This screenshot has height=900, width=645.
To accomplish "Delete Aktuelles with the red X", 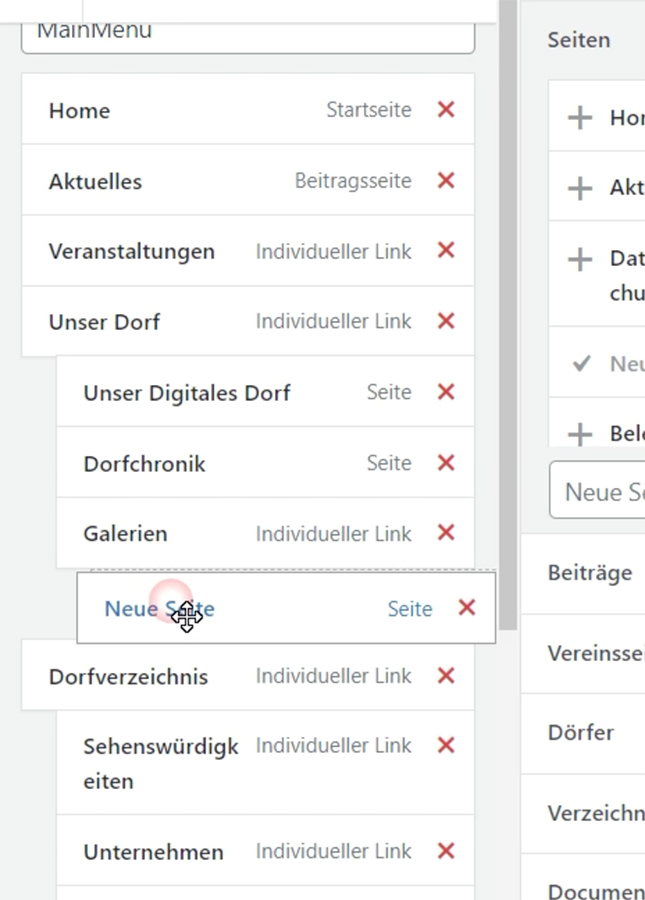I will point(446,181).
